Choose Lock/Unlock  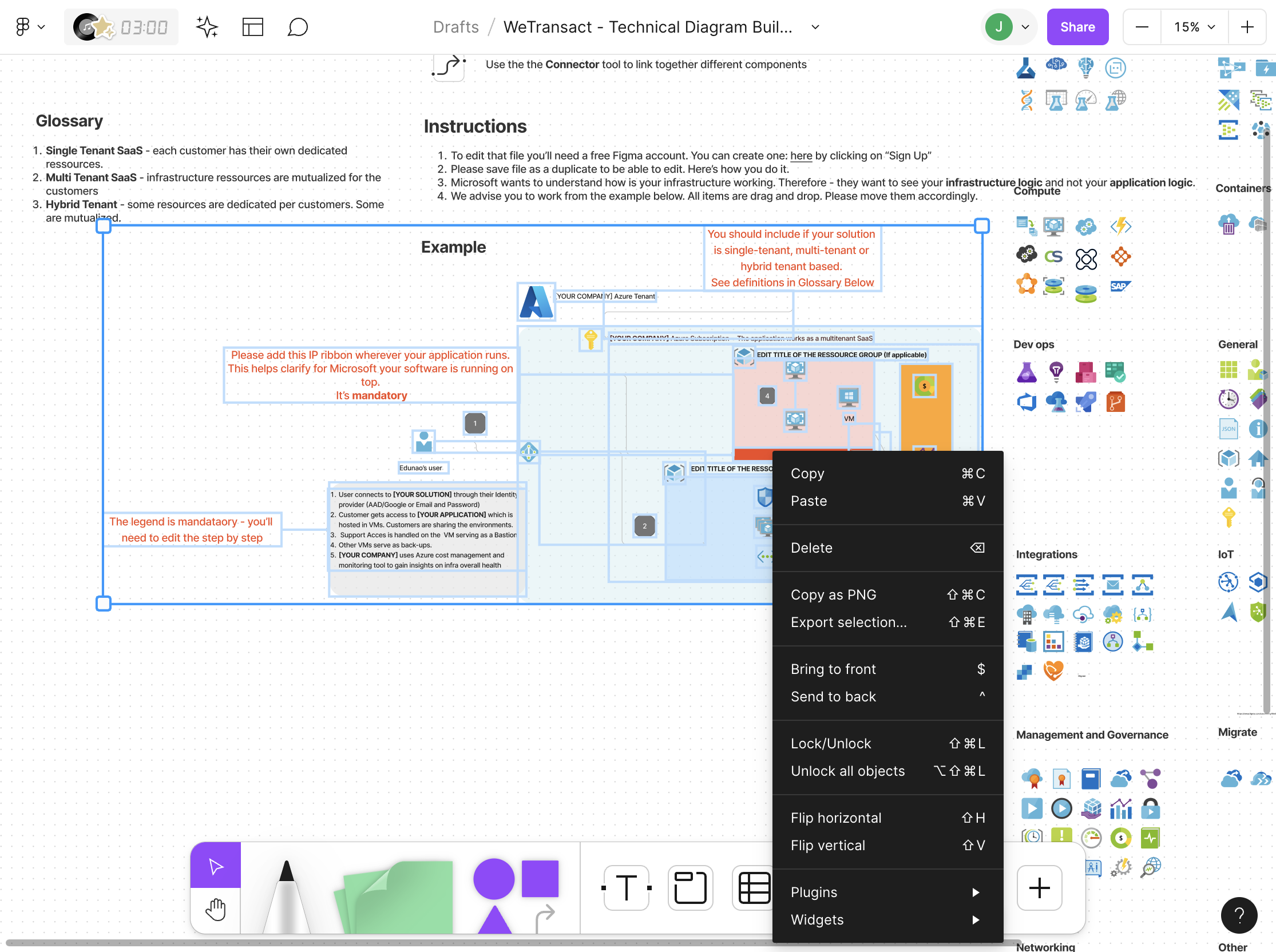click(887, 743)
